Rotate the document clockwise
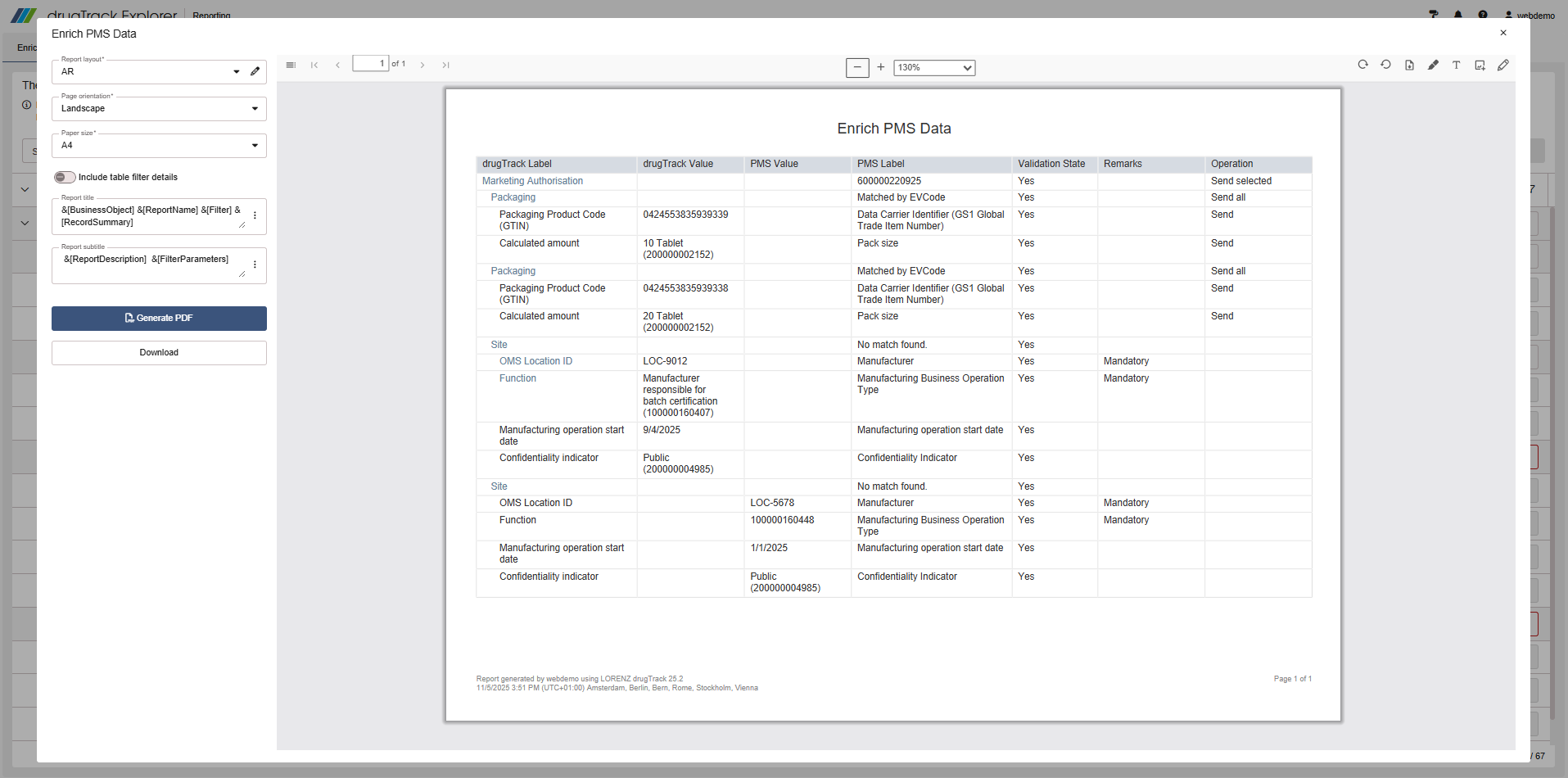This screenshot has height=778, width=1568. [1363, 65]
